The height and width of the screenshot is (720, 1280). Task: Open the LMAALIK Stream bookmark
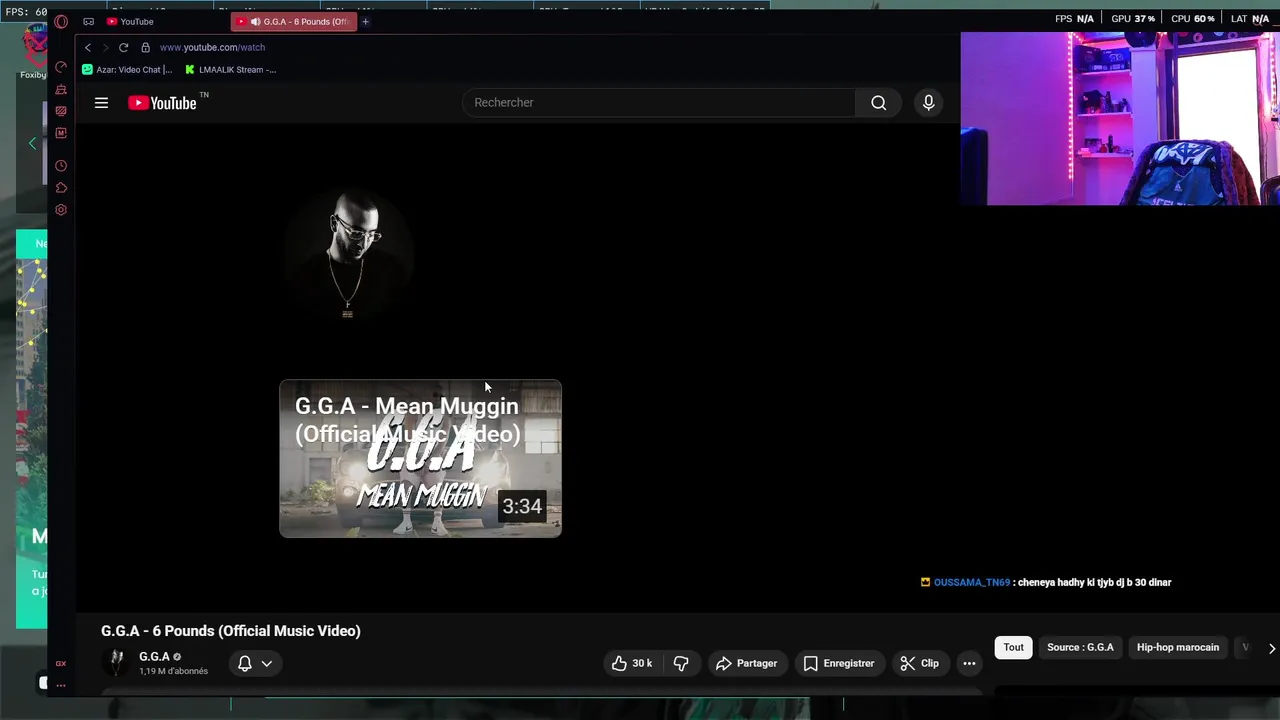[x=230, y=70]
